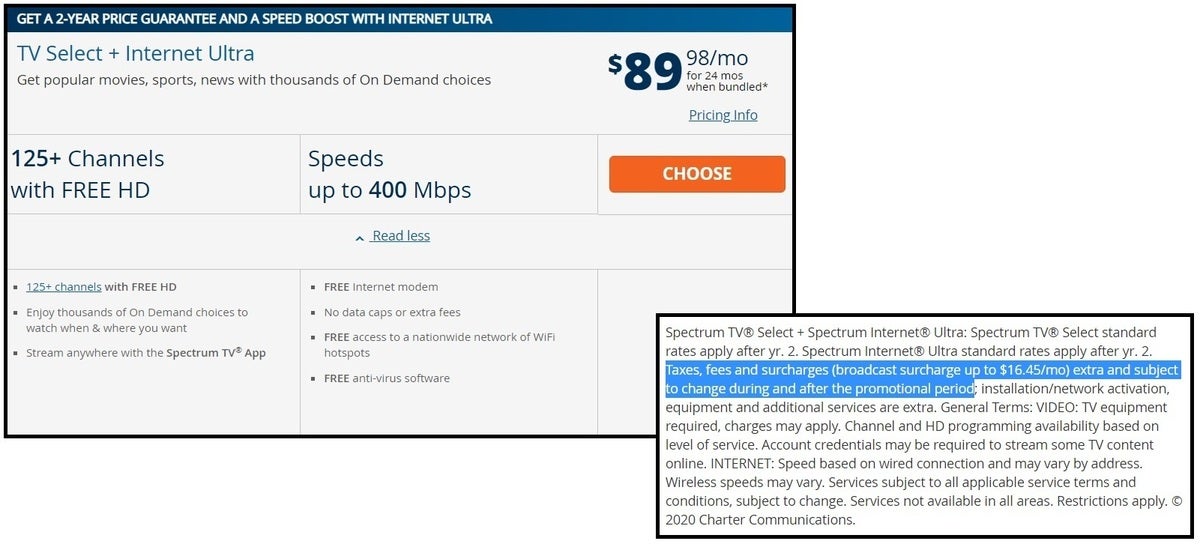The image size is (1200, 544).
Task: Click the FREE anti-virus software bullet
Action: [x=387, y=378]
